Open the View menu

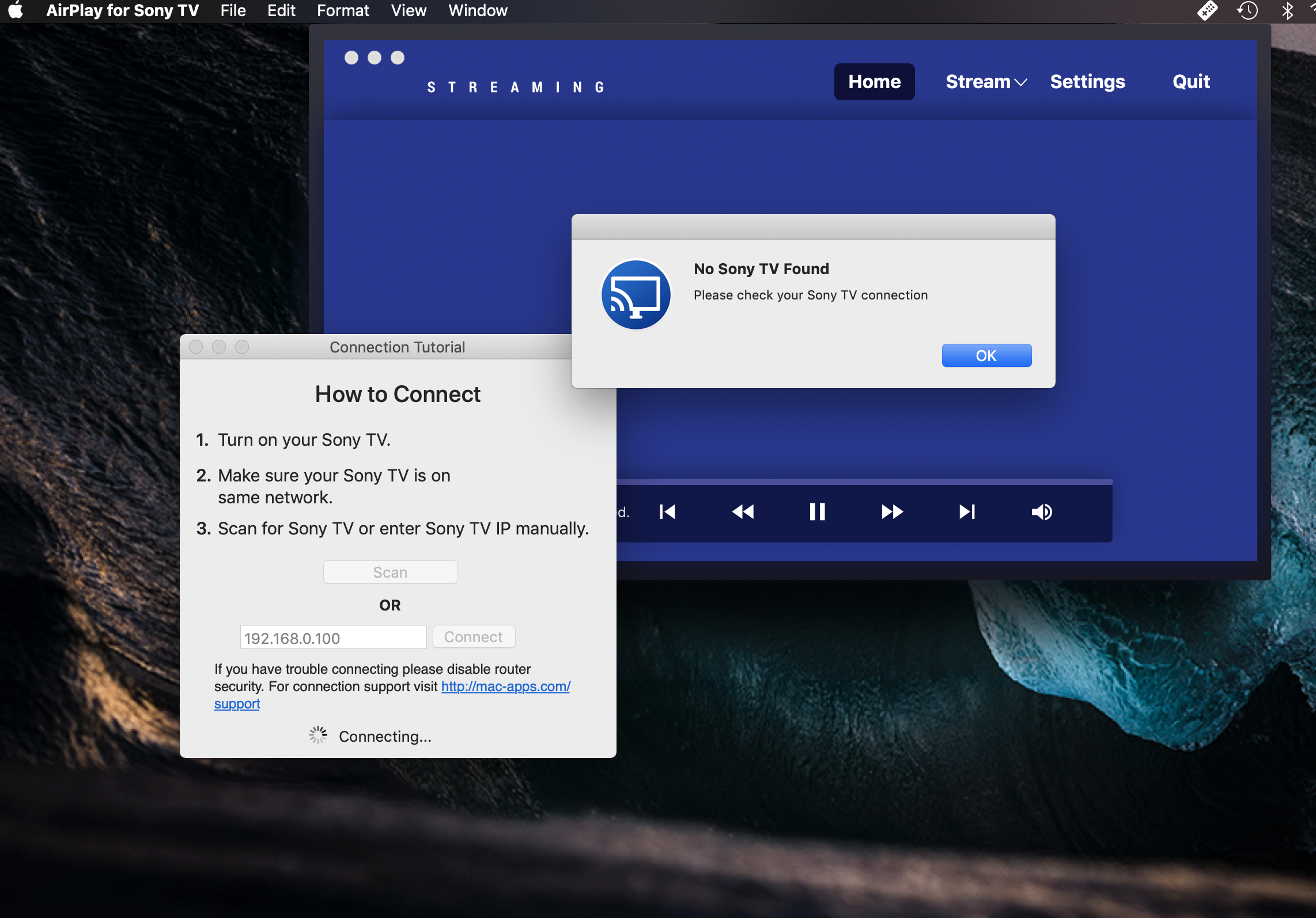coord(409,10)
